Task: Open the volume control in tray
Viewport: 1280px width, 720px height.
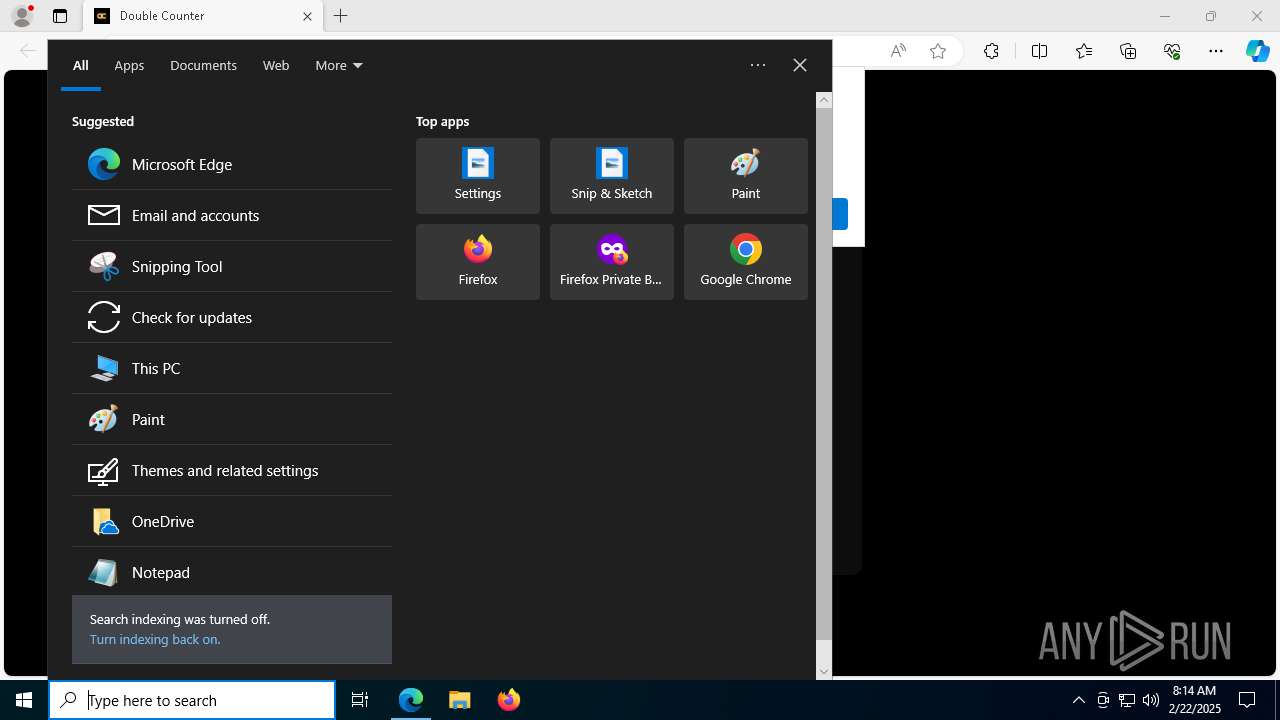Action: pos(1151,700)
